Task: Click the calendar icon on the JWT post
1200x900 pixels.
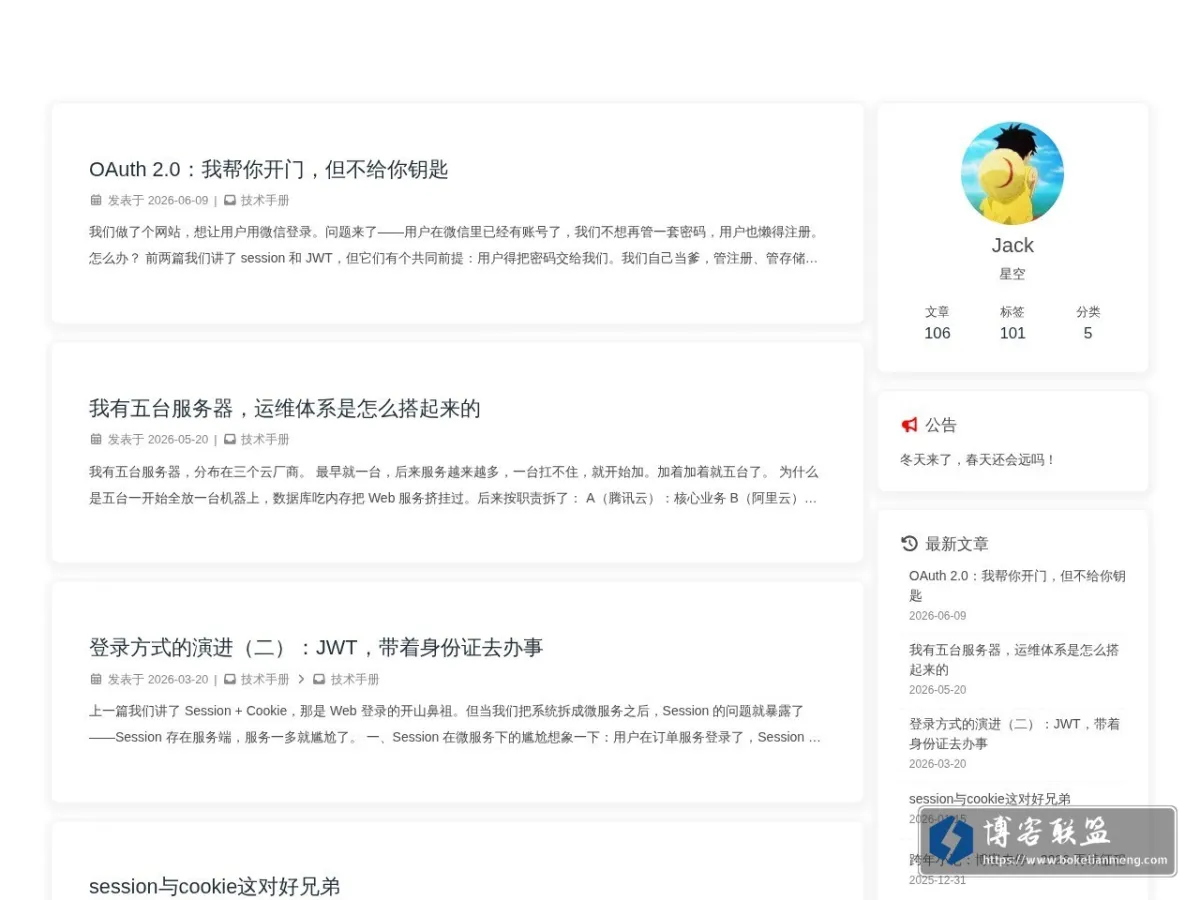Action: click(96, 679)
